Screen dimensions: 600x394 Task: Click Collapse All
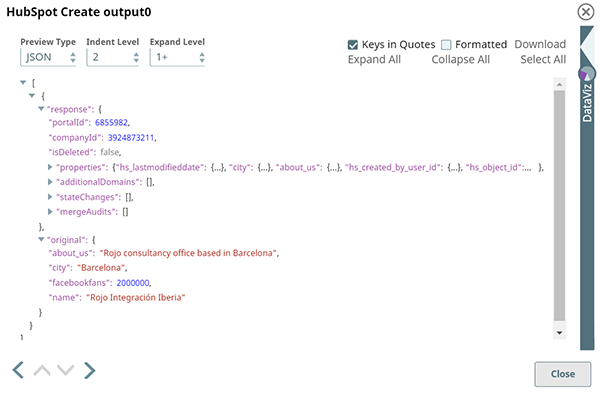[460, 60]
